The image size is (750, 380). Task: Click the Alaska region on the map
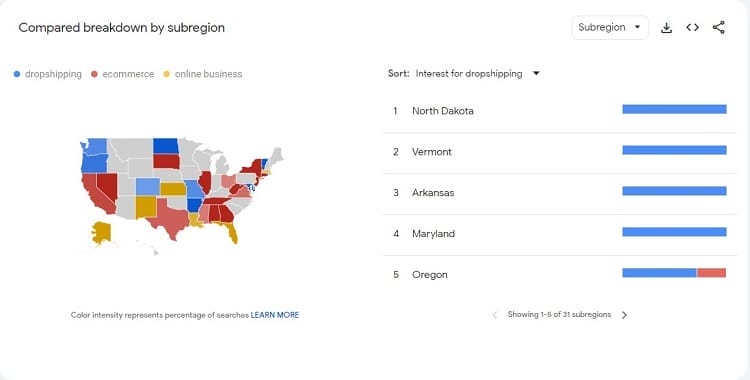101,233
